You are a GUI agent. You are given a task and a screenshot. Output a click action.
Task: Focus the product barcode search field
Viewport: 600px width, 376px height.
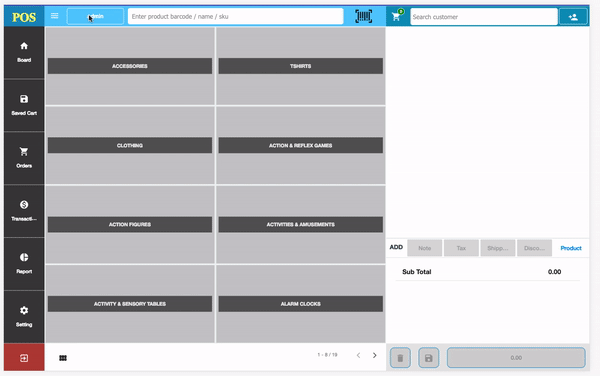point(235,16)
